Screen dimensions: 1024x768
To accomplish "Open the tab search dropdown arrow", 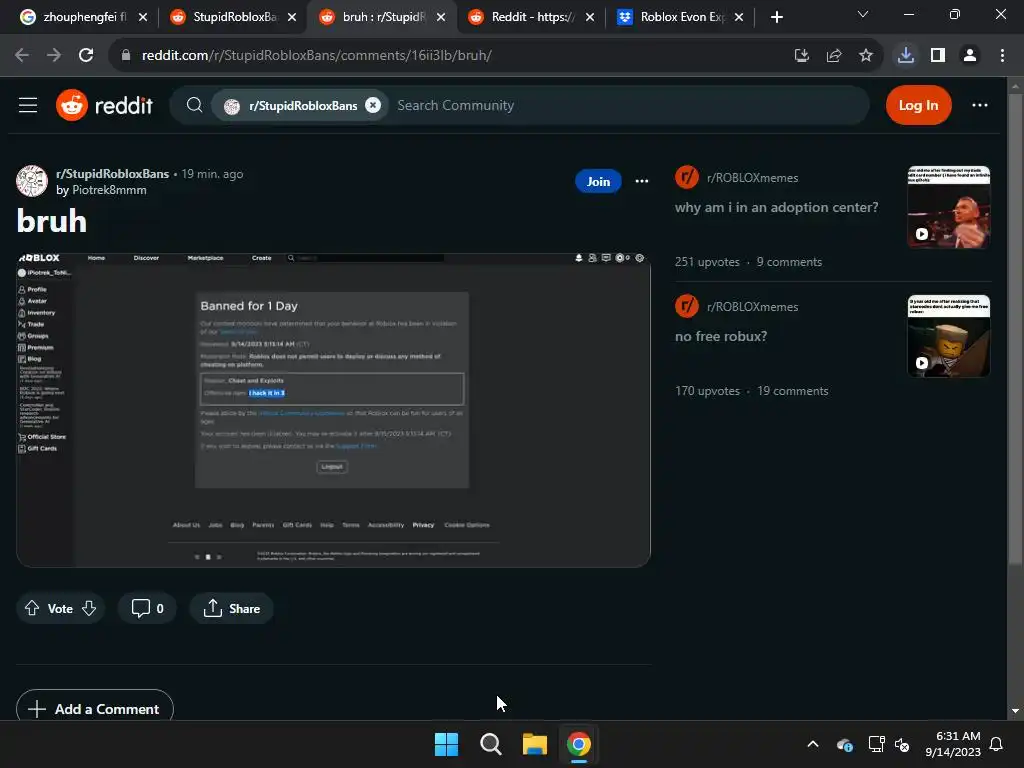I will coord(863,14).
